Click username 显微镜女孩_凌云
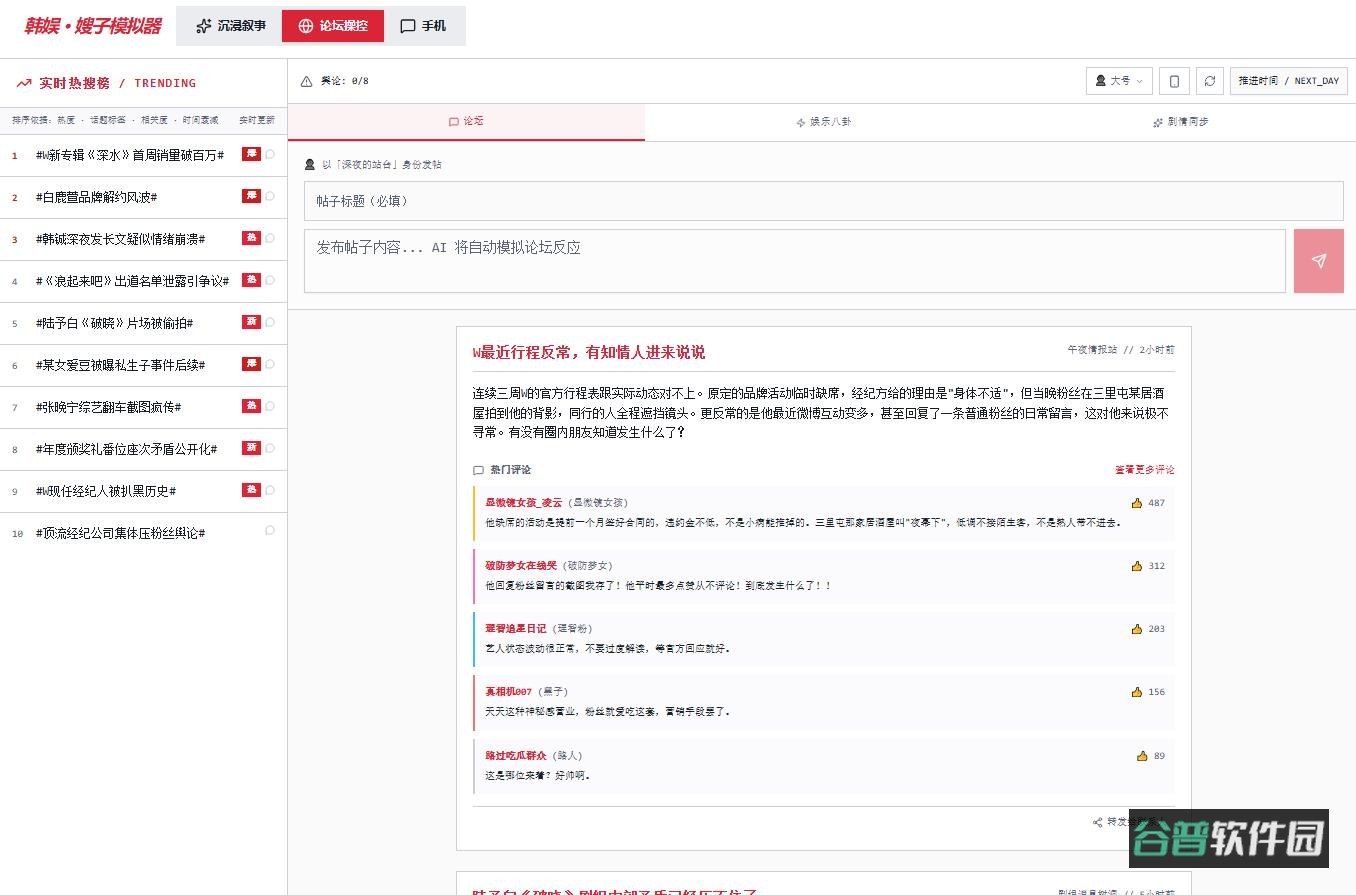The height and width of the screenshot is (895, 1356). tap(524, 503)
